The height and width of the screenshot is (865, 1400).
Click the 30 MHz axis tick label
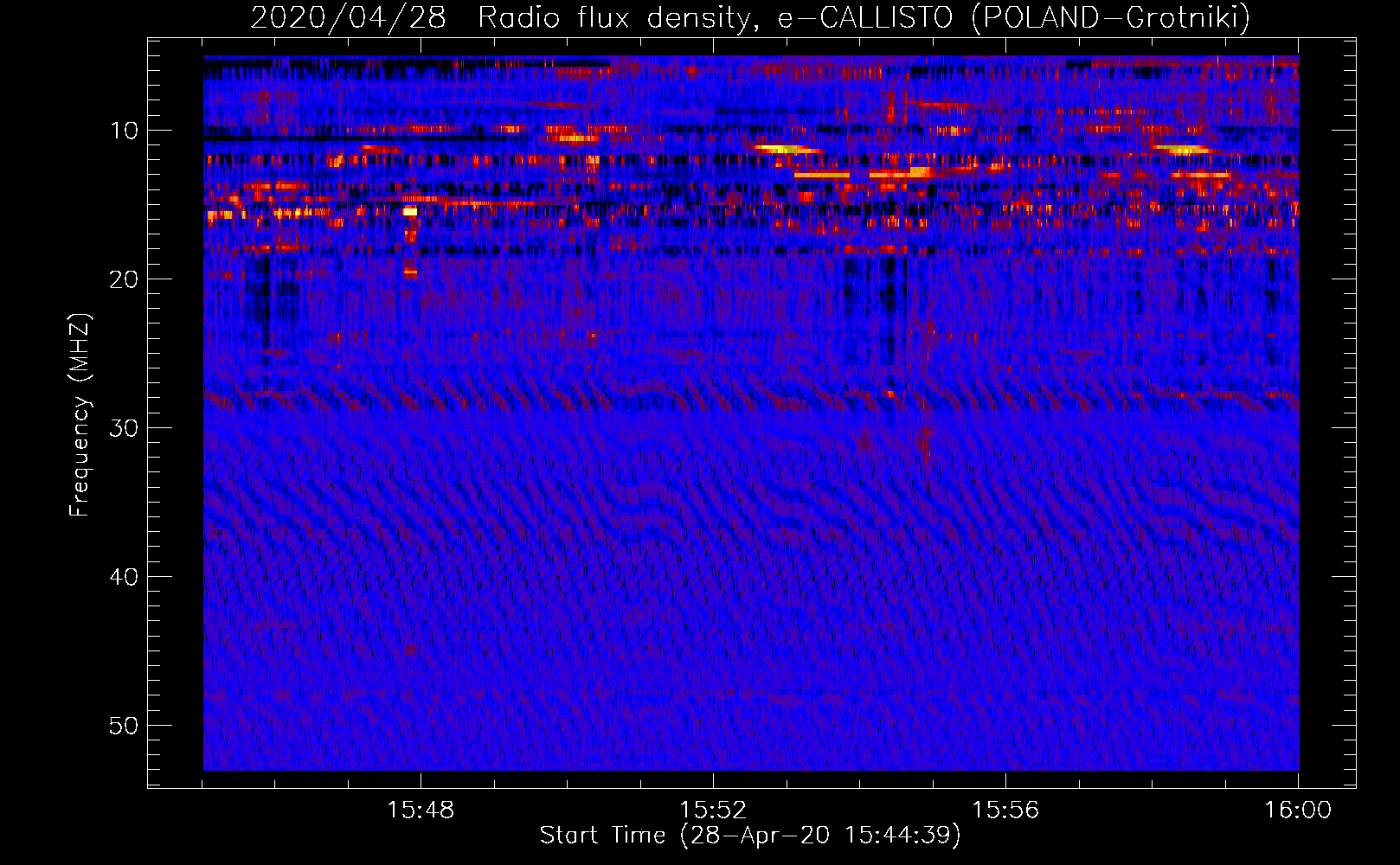point(125,428)
